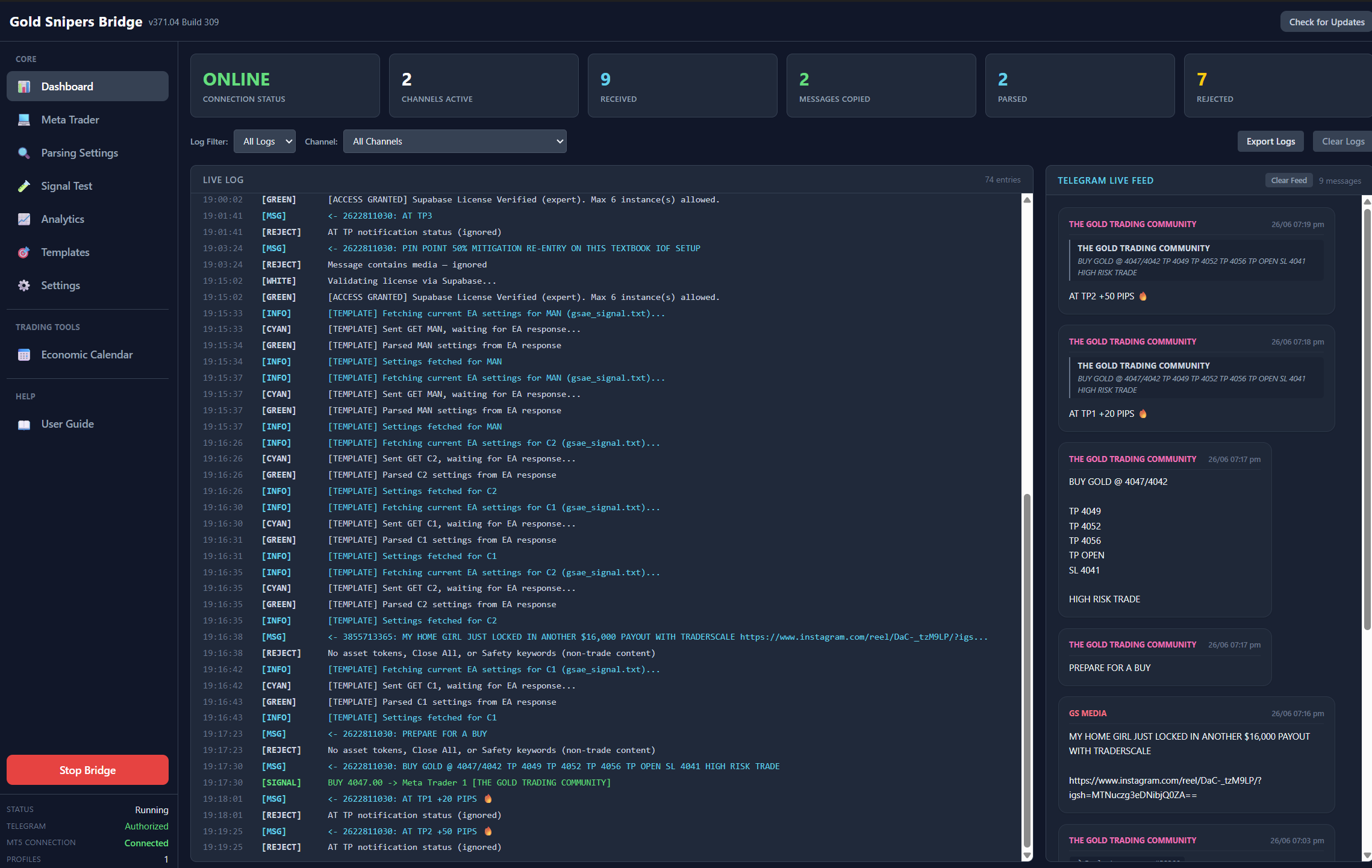1372x868 pixels.
Task: Open the Dashboard page
Action: pos(87,86)
